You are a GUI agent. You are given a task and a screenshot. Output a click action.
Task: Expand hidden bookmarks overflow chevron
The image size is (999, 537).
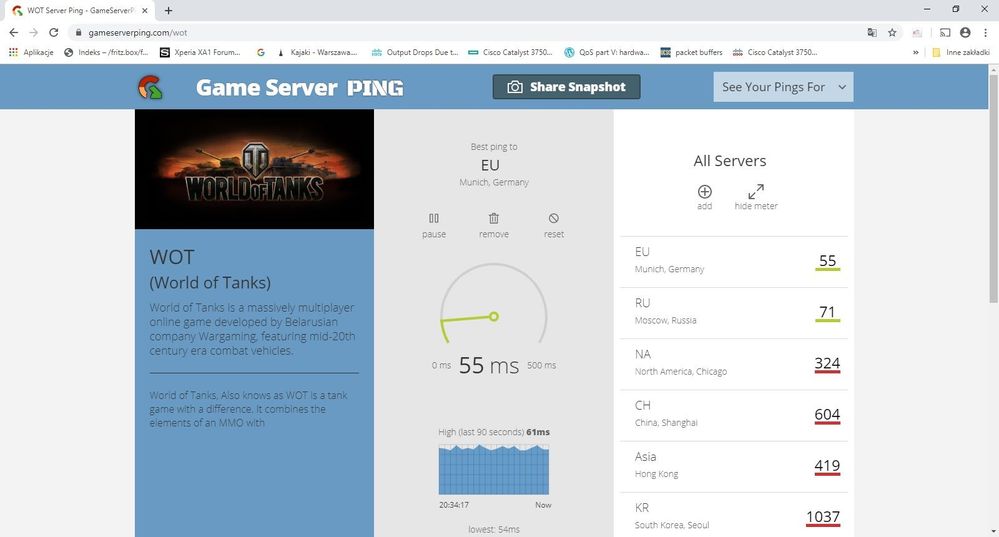916,52
